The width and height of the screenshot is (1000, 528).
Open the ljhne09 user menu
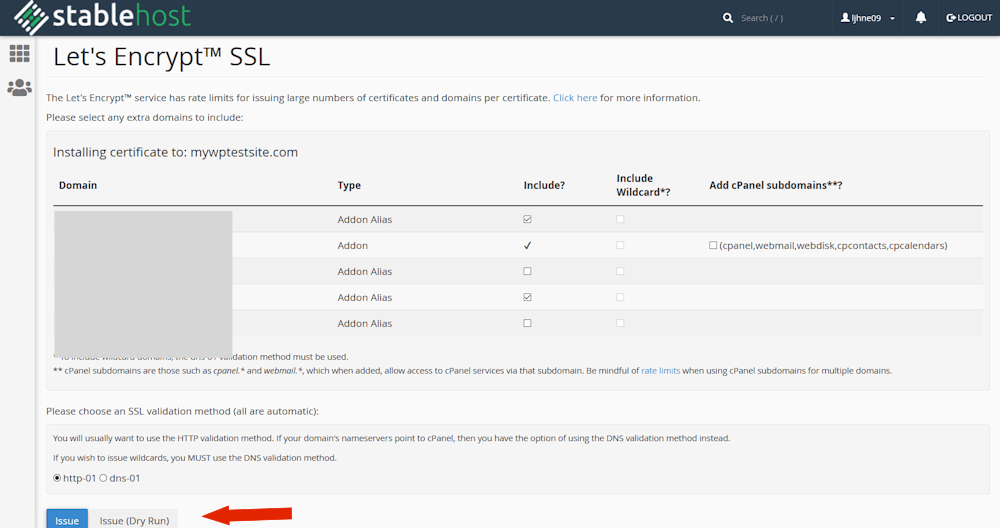coord(867,18)
